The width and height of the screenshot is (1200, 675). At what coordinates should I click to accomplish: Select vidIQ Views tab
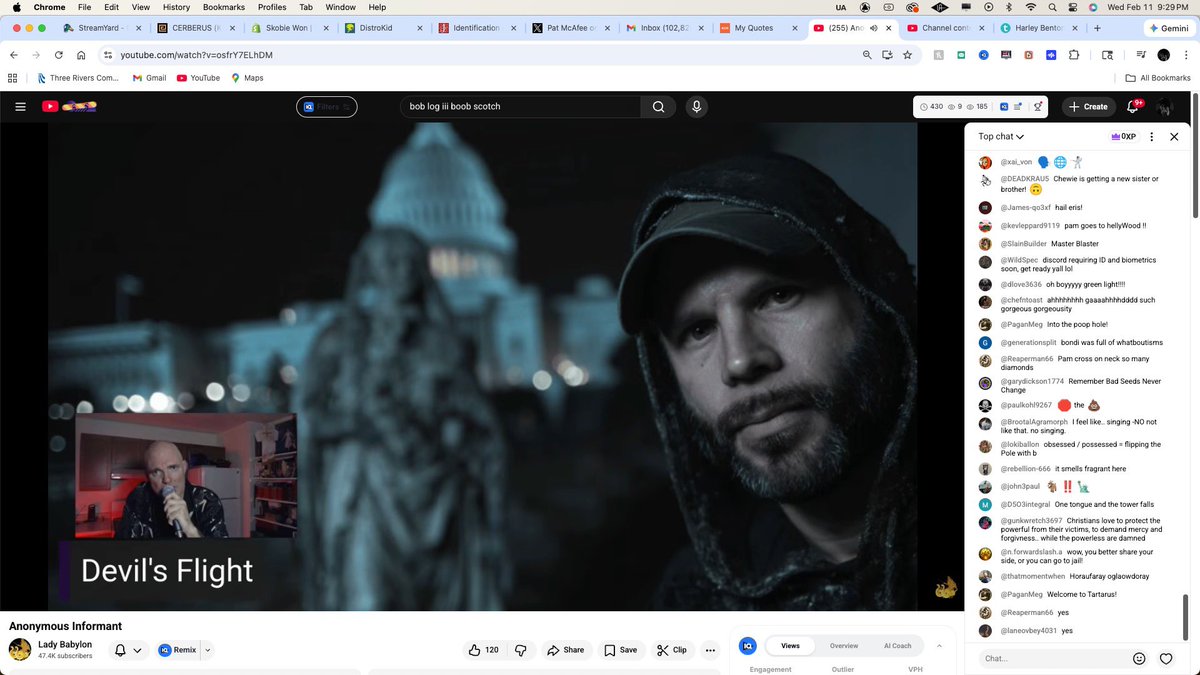pos(790,645)
